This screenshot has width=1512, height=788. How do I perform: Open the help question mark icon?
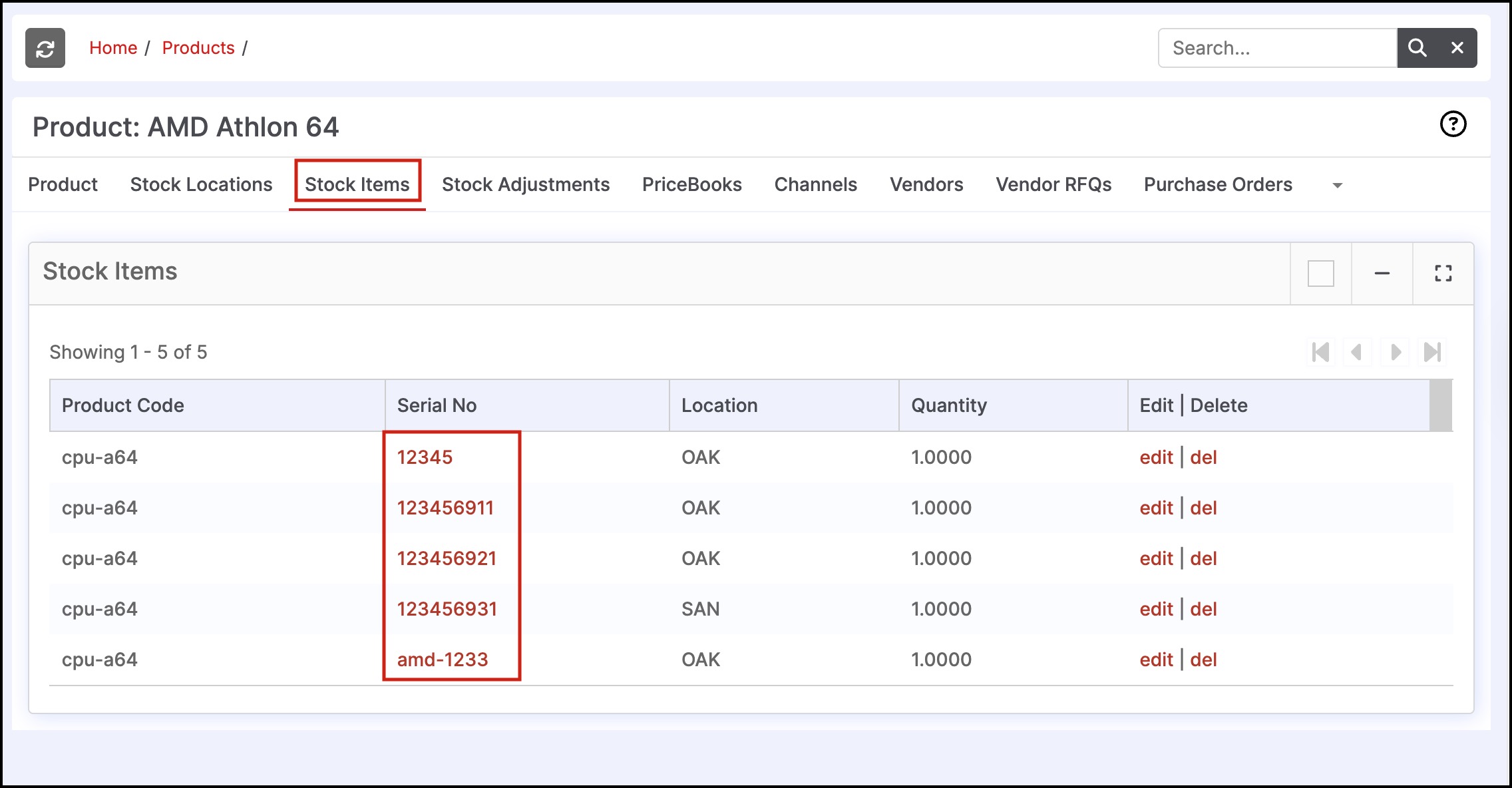(1453, 124)
